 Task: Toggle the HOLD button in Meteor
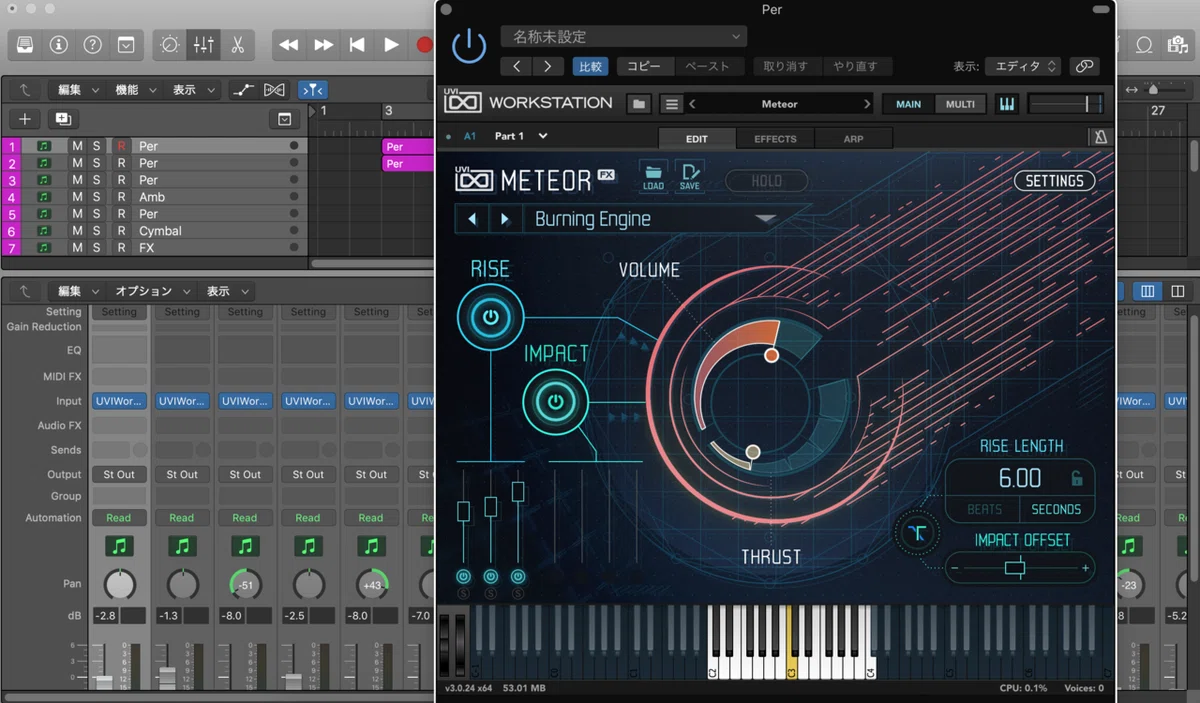click(767, 181)
